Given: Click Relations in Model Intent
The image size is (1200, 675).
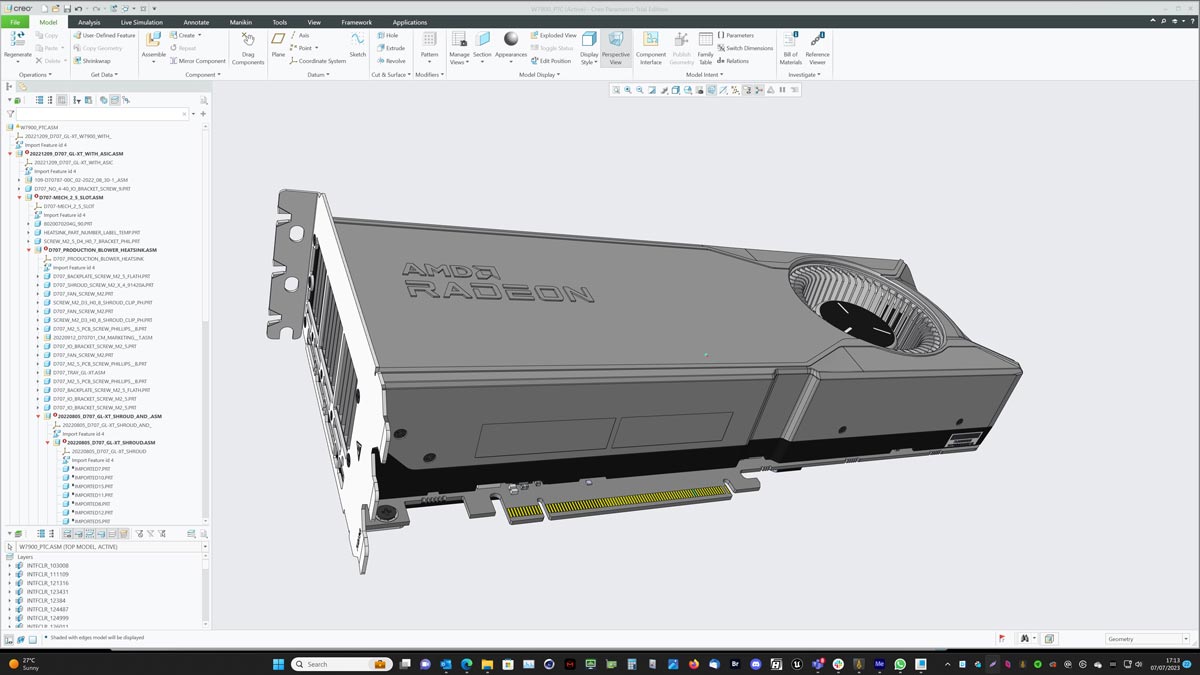Looking at the screenshot, I should 733,61.
